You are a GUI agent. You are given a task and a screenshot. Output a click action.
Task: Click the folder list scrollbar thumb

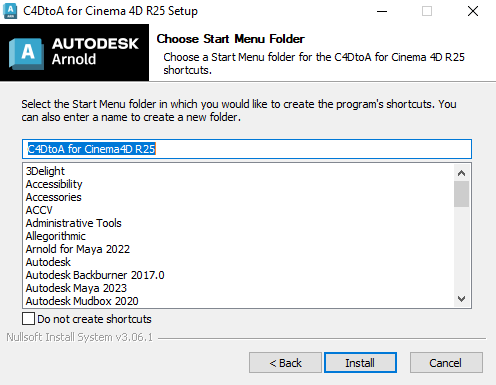click(461, 194)
